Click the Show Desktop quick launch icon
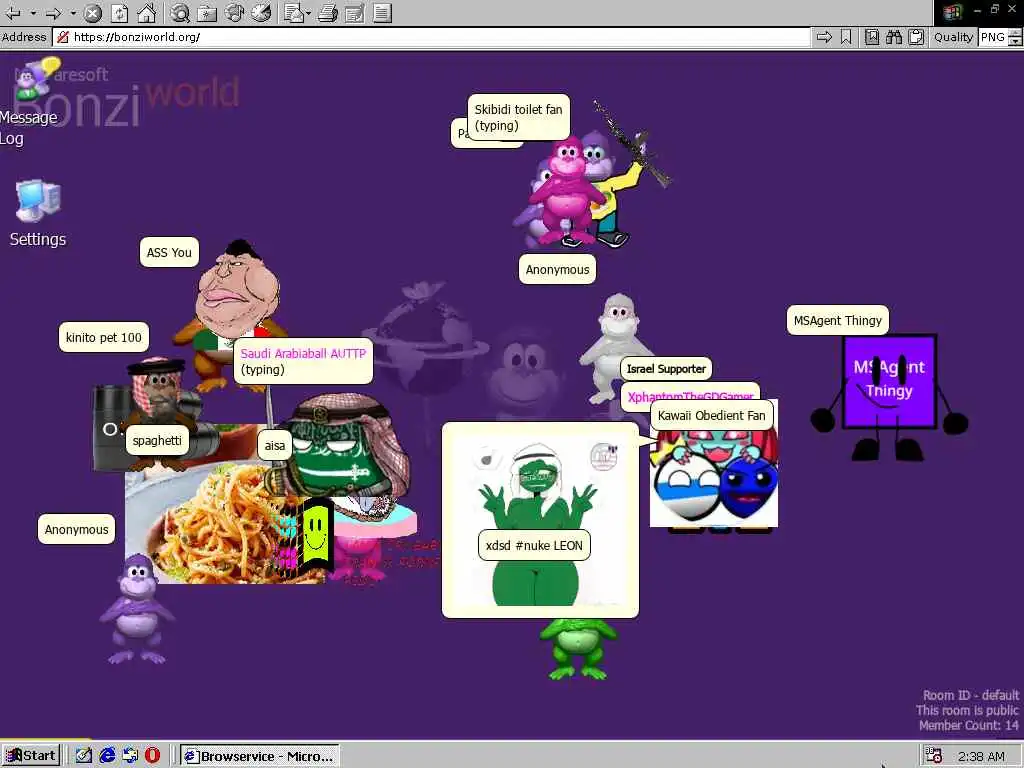1024x768 pixels. 130,756
